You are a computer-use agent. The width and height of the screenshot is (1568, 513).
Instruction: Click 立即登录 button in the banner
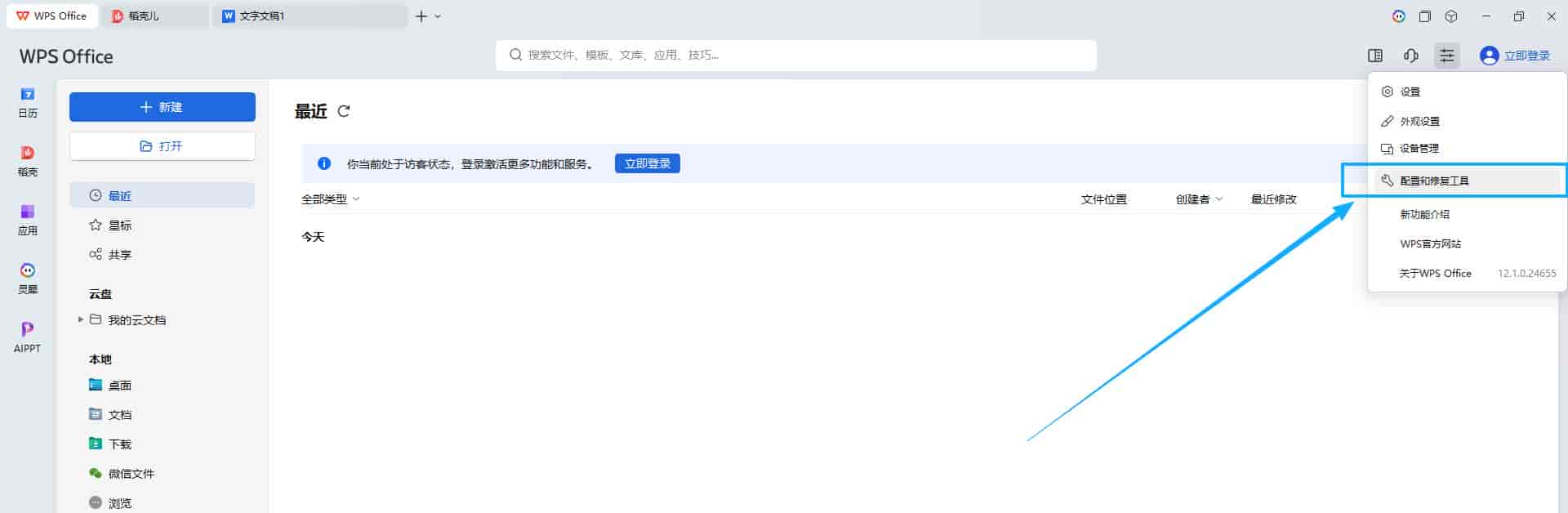(647, 163)
